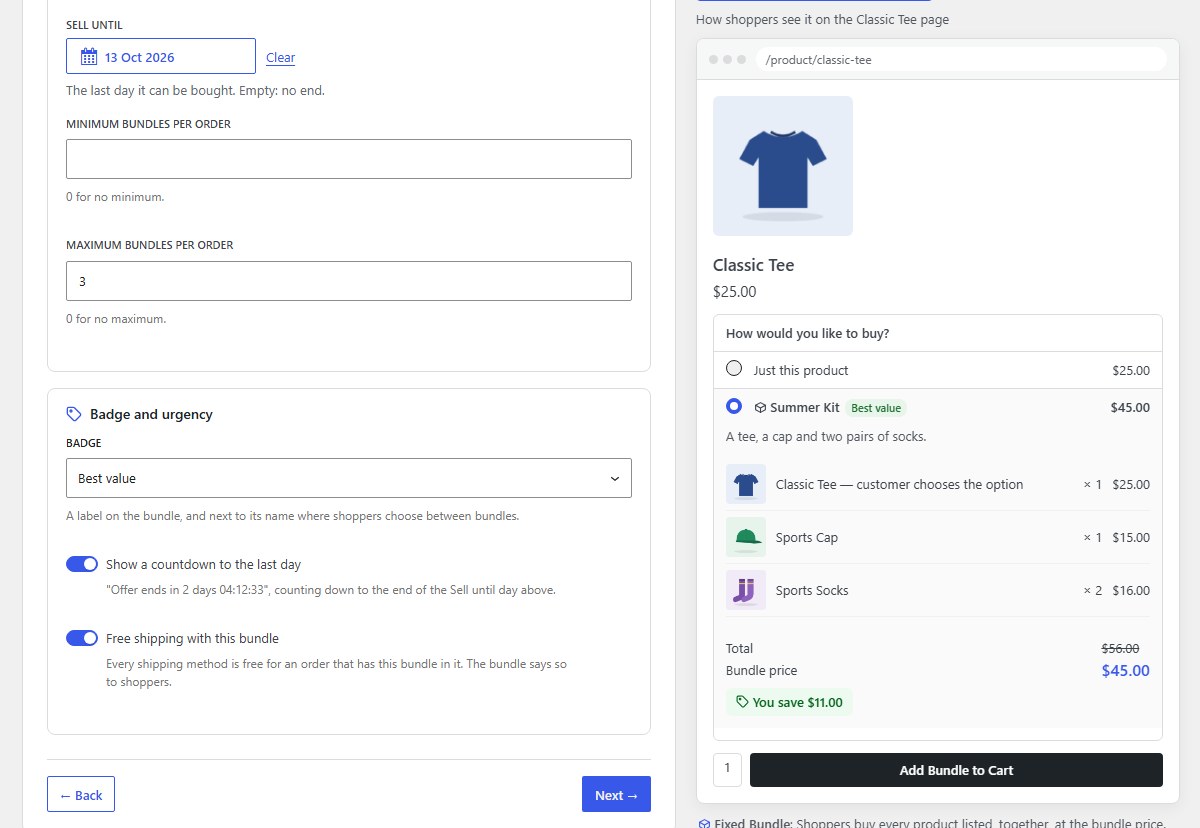Click the quantity box beside Add Bundle to Cart
1200x828 pixels.
727,769
